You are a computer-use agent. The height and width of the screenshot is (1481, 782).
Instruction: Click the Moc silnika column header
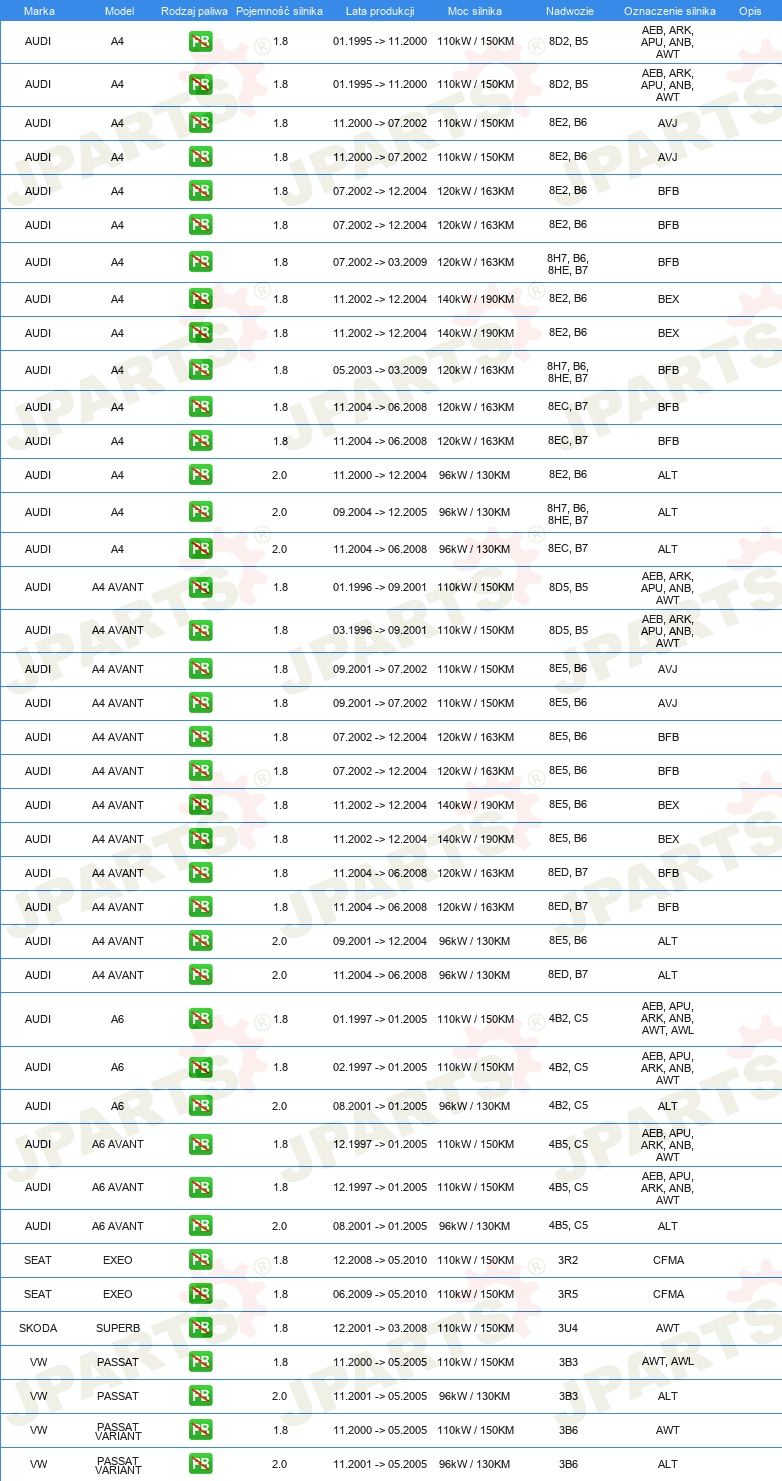pos(475,10)
